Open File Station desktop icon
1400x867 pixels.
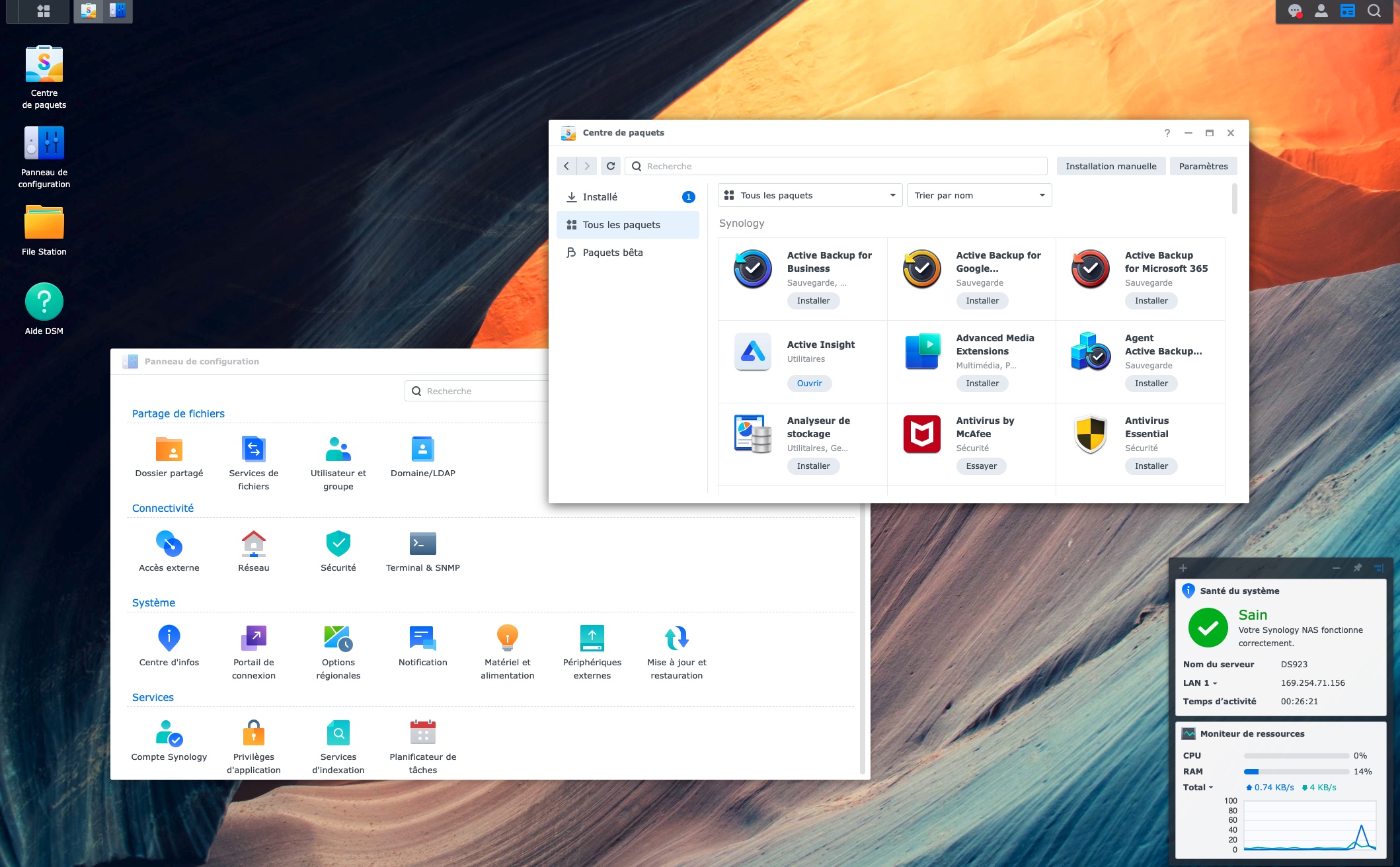tap(44, 231)
